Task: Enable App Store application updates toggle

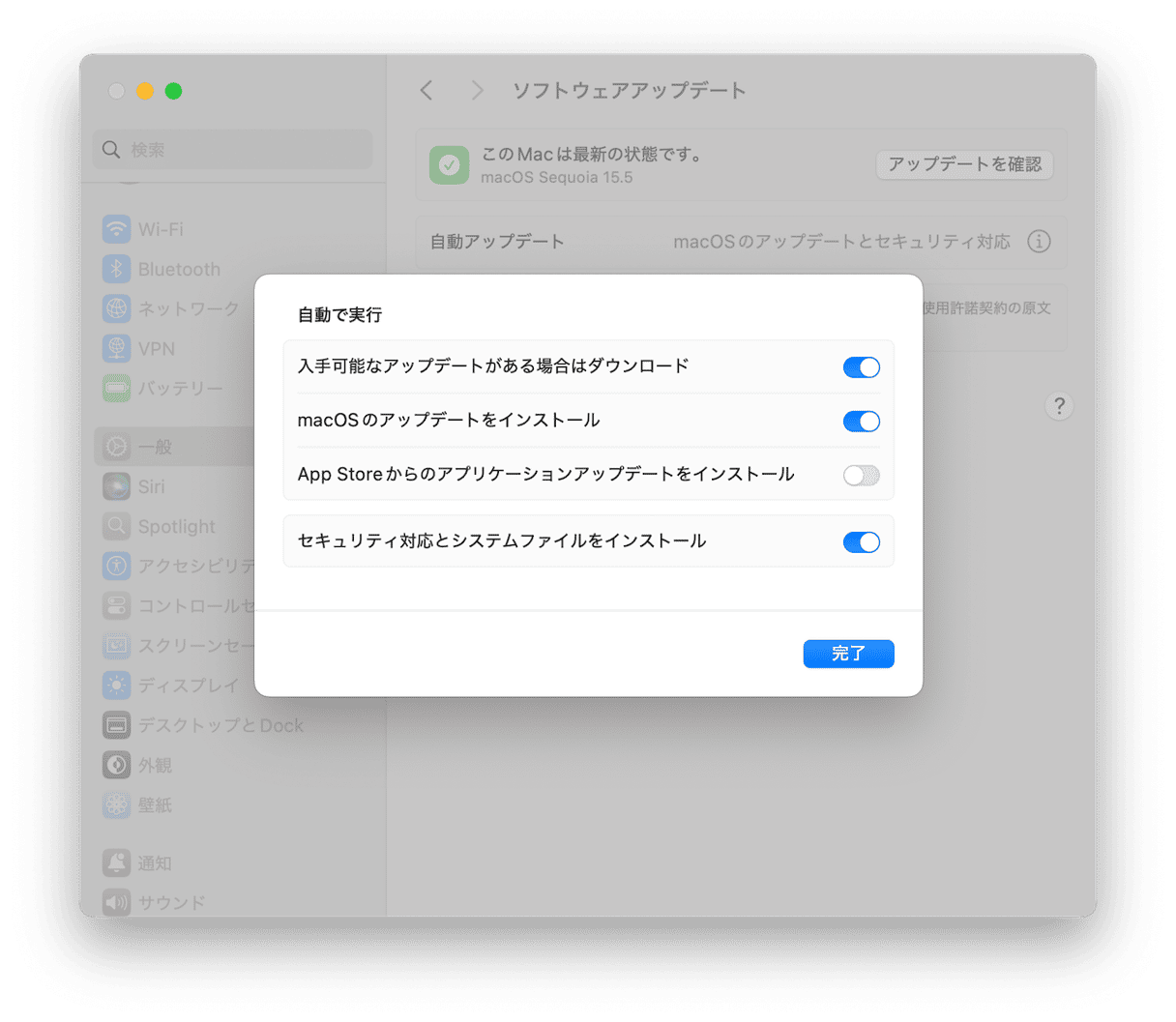Action: [x=861, y=475]
